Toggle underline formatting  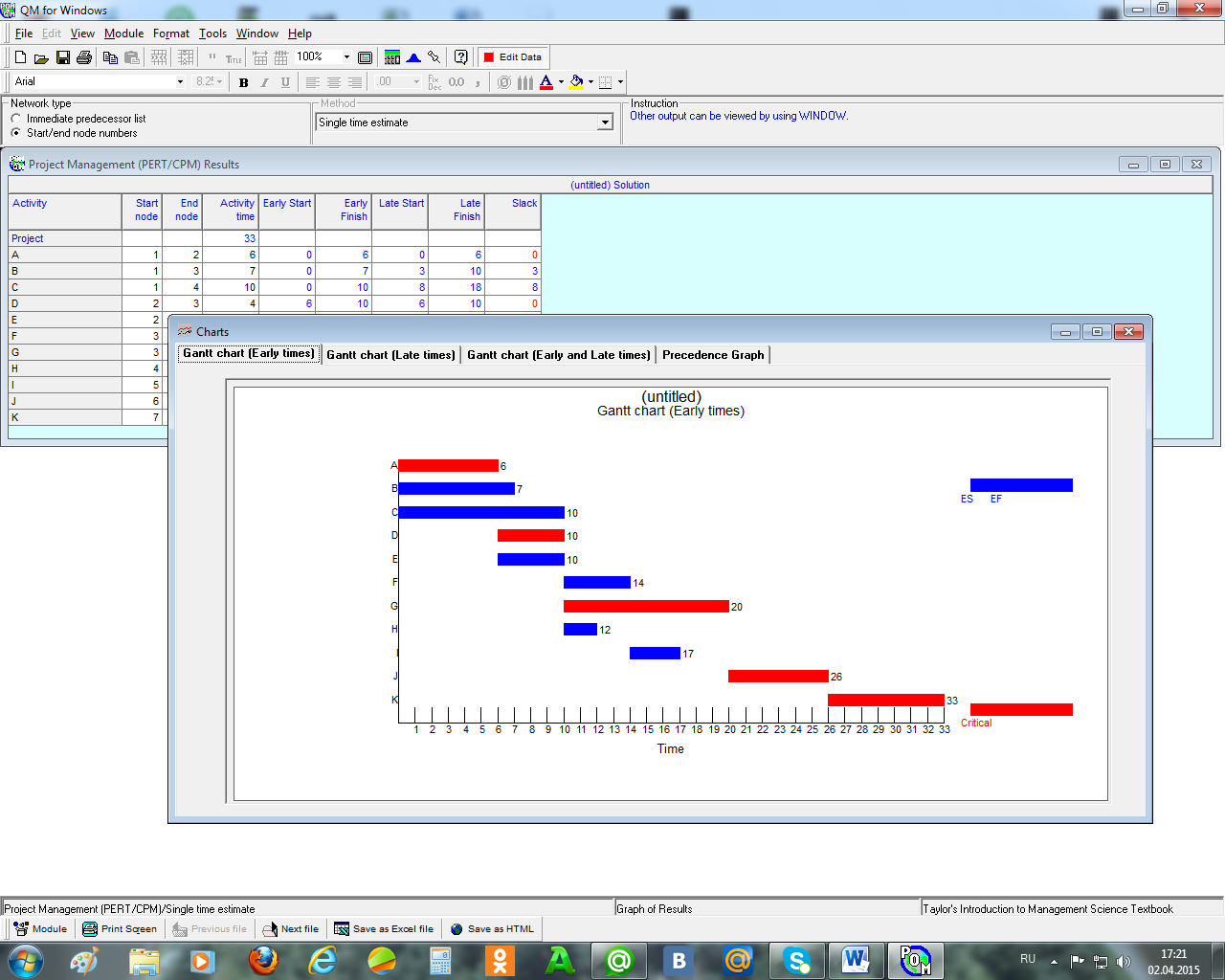(285, 82)
